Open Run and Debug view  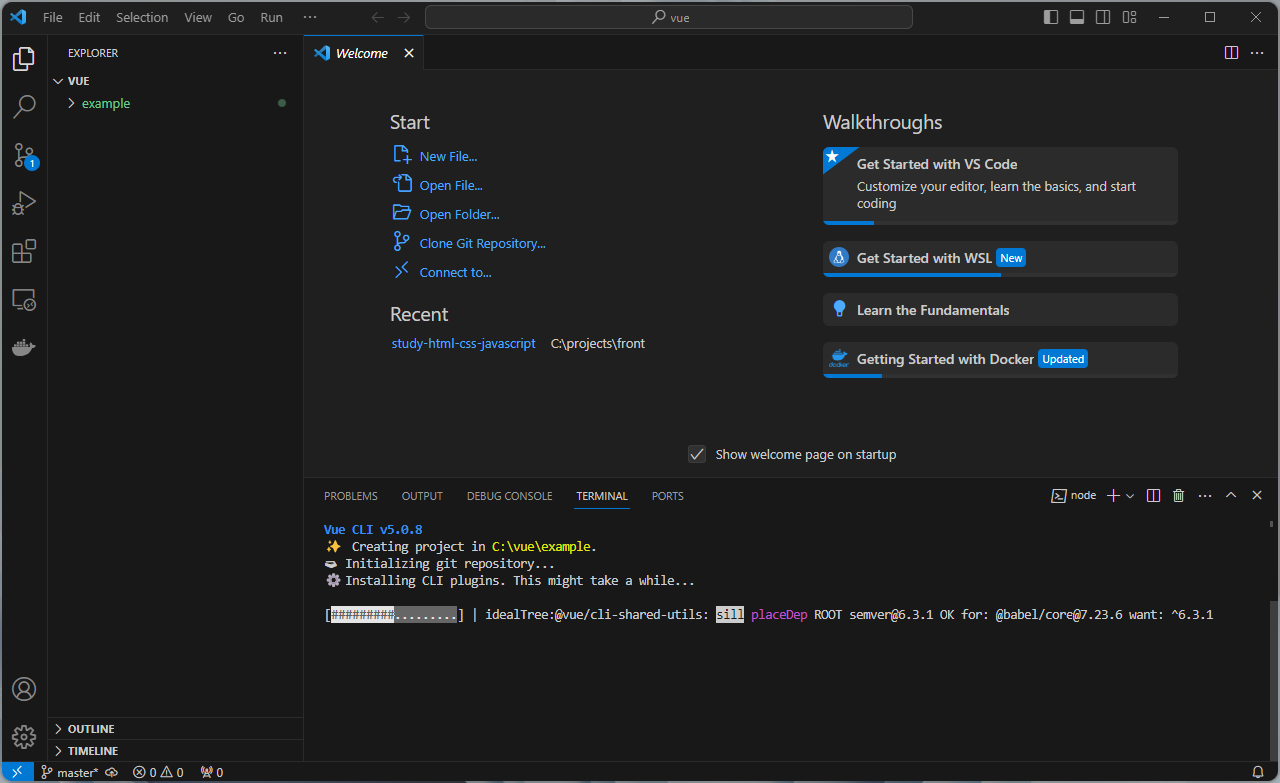[24, 203]
